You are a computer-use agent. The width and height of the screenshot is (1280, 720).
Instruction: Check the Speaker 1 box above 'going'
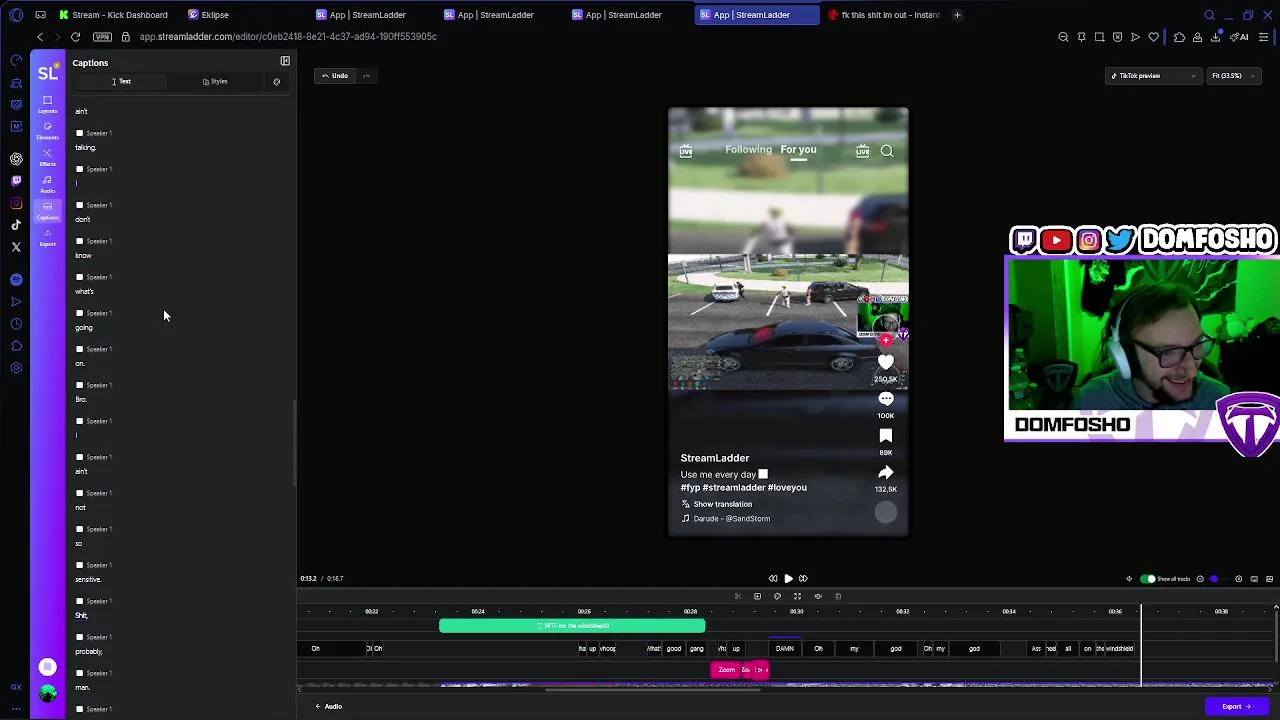(x=79, y=313)
